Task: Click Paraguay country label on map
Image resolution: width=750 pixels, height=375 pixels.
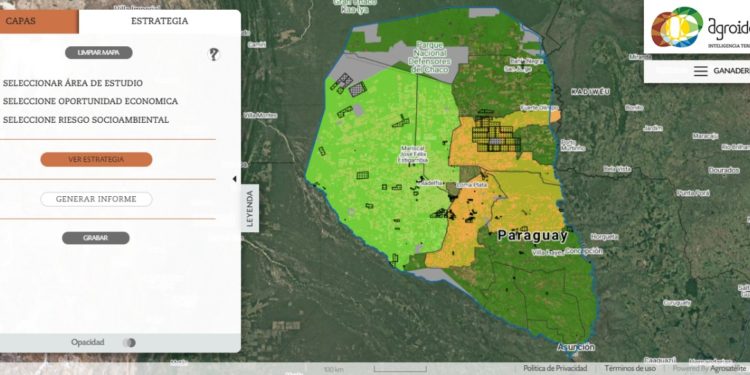Action: tap(532, 235)
